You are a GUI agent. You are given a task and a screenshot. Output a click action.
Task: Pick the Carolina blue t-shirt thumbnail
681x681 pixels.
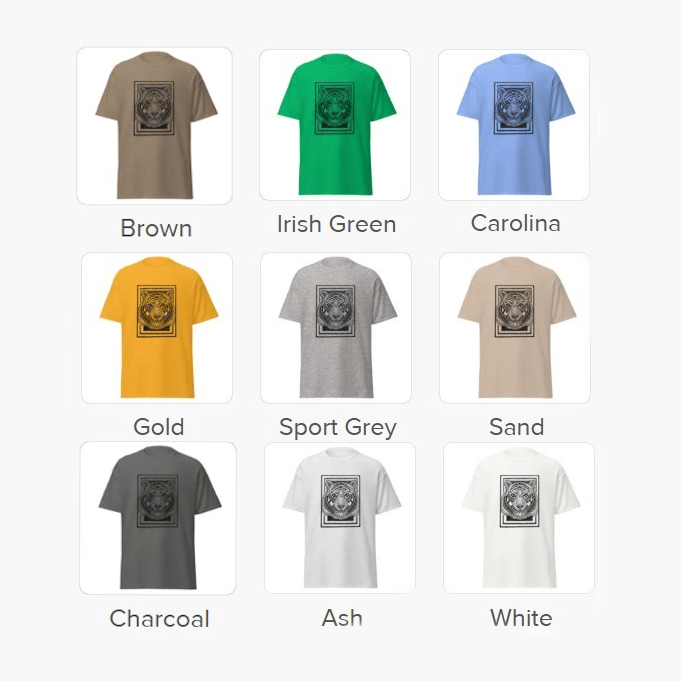pyautogui.click(x=514, y=125)
